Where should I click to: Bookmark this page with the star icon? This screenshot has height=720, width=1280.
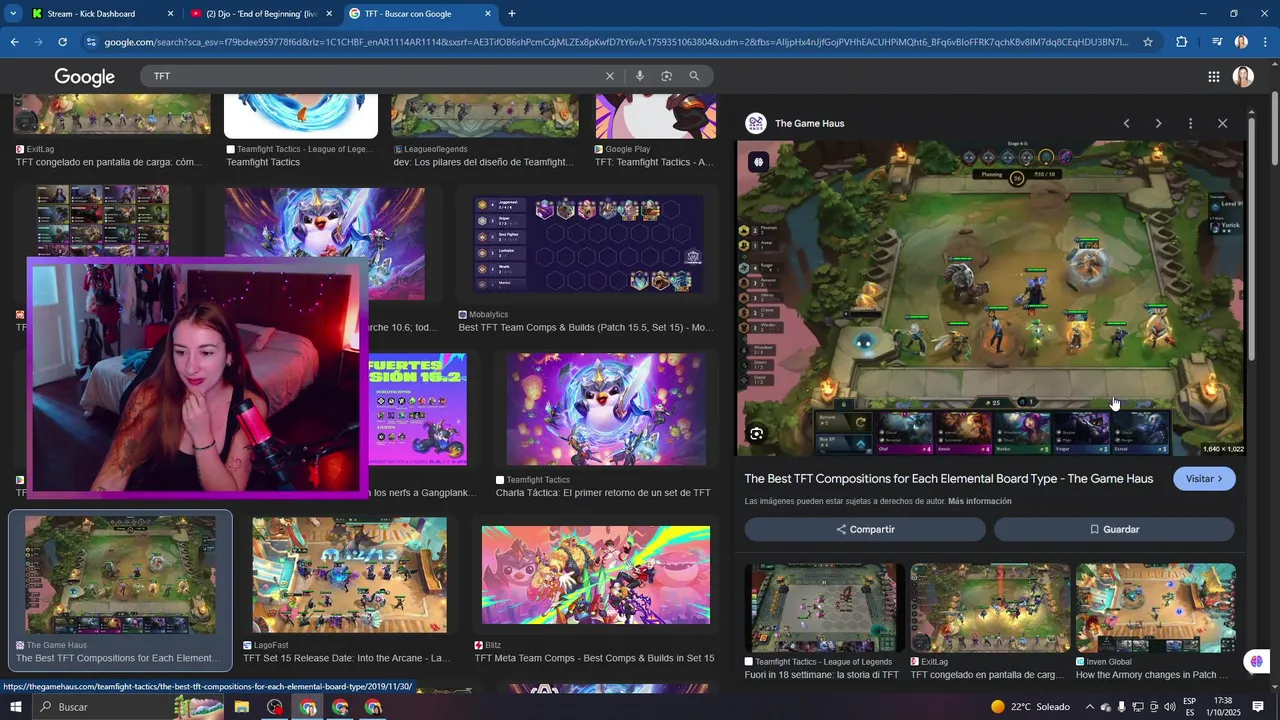click(1148, 42)
